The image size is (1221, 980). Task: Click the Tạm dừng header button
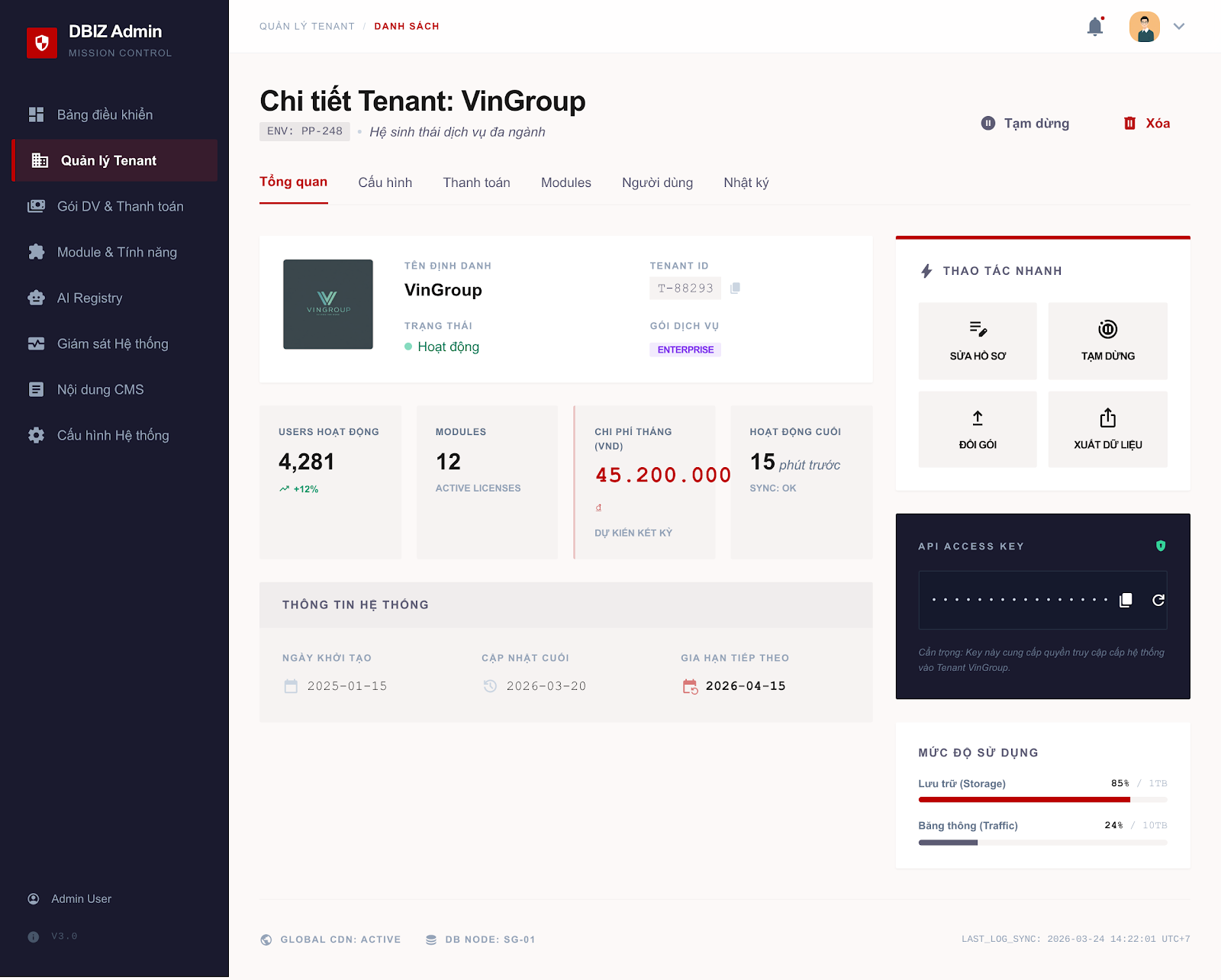[x=1025, y=123]
